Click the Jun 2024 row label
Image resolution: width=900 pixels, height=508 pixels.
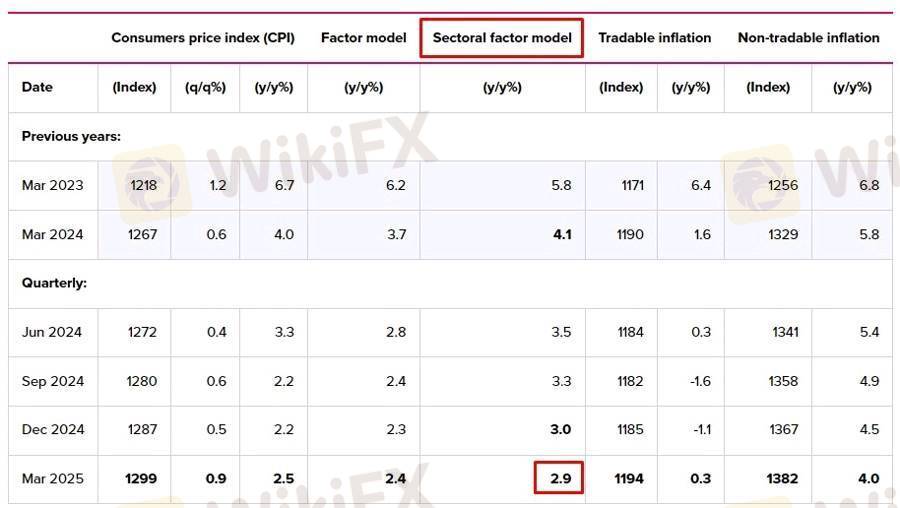click(52, 332)
